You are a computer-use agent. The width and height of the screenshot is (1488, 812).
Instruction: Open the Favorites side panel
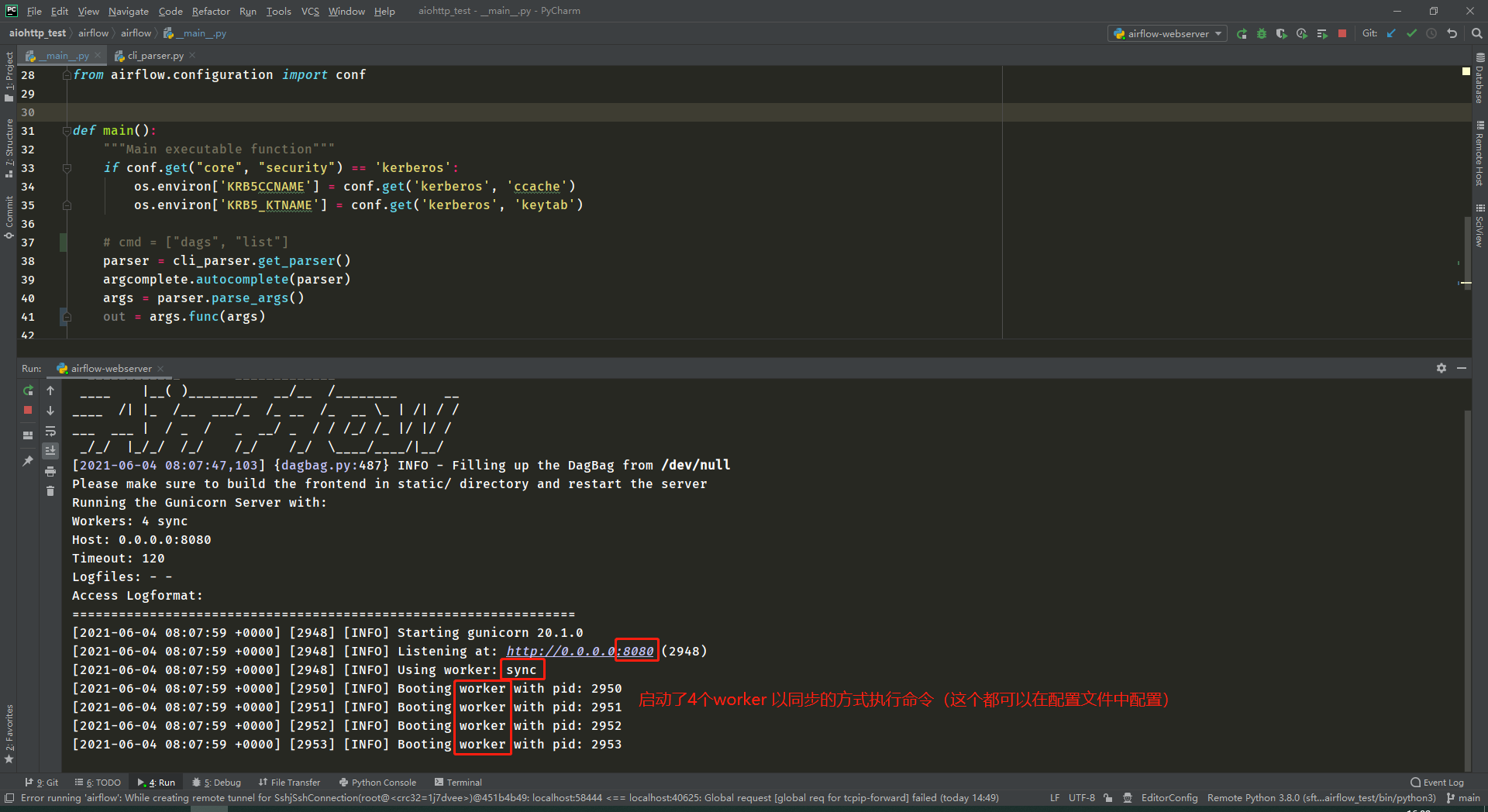pyautogui.click(x=9, y=733)
